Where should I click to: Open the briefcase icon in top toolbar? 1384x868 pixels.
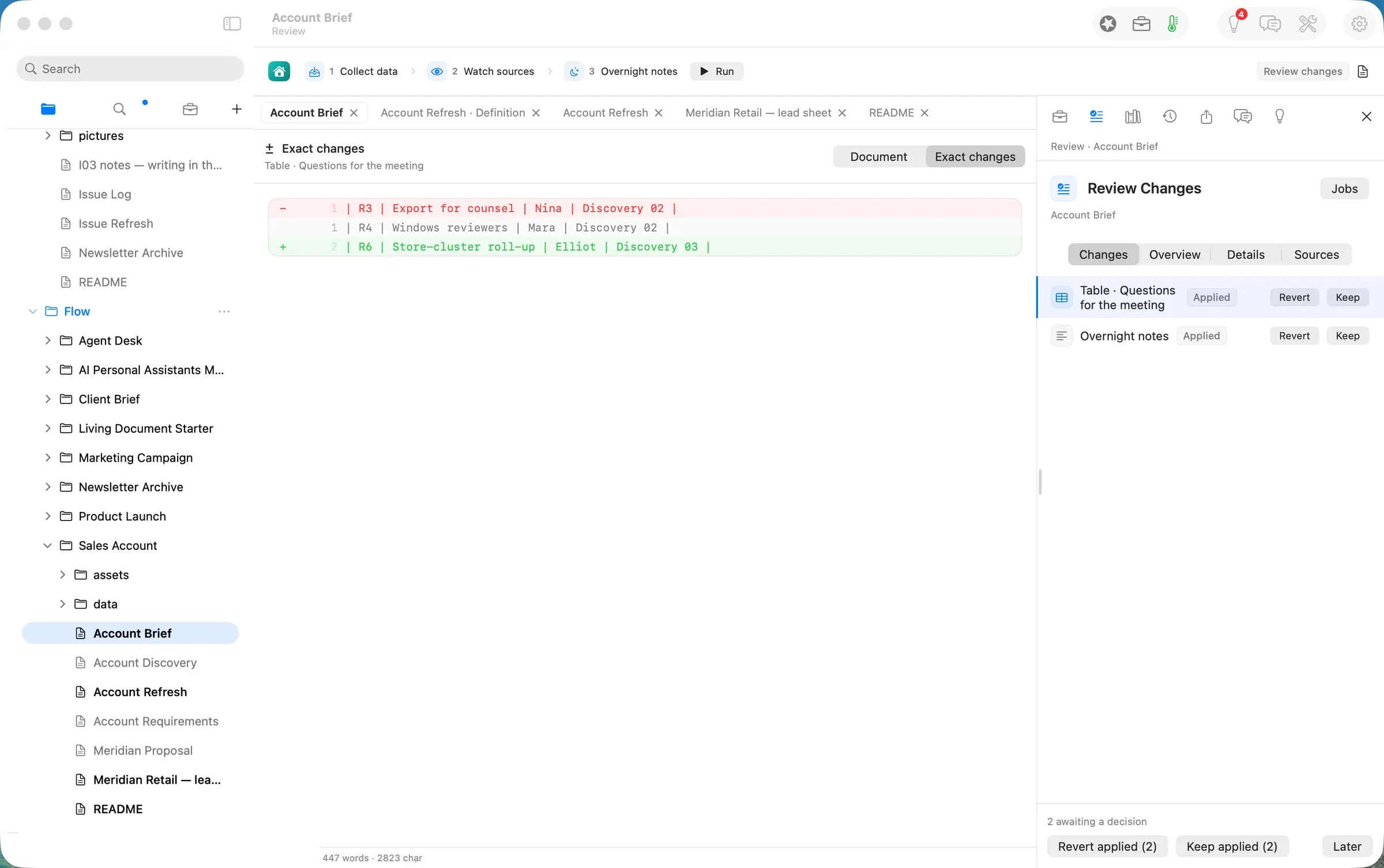click(1141, 24)
